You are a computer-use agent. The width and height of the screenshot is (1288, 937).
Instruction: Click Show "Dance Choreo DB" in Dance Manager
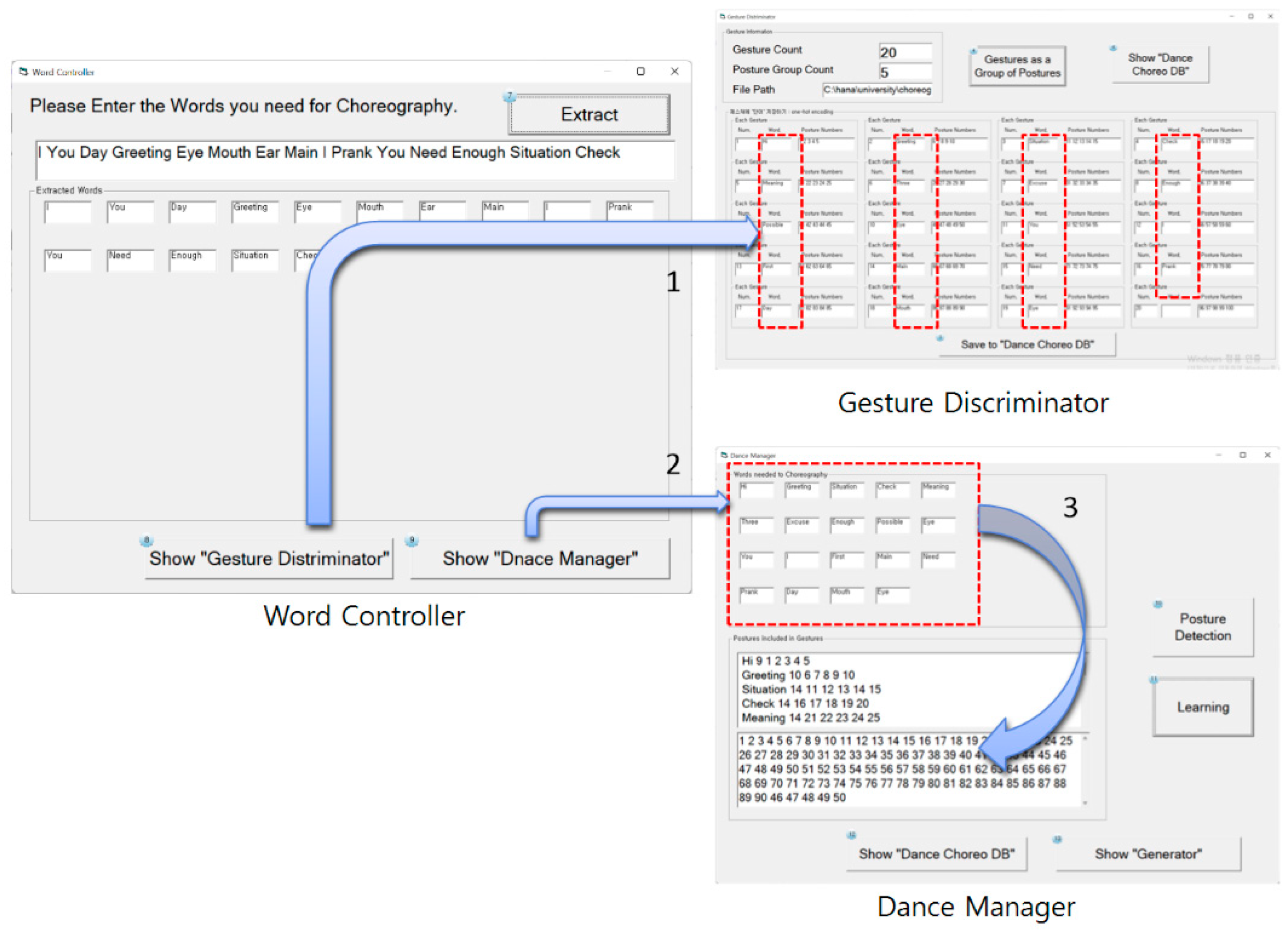click(936, 854)
